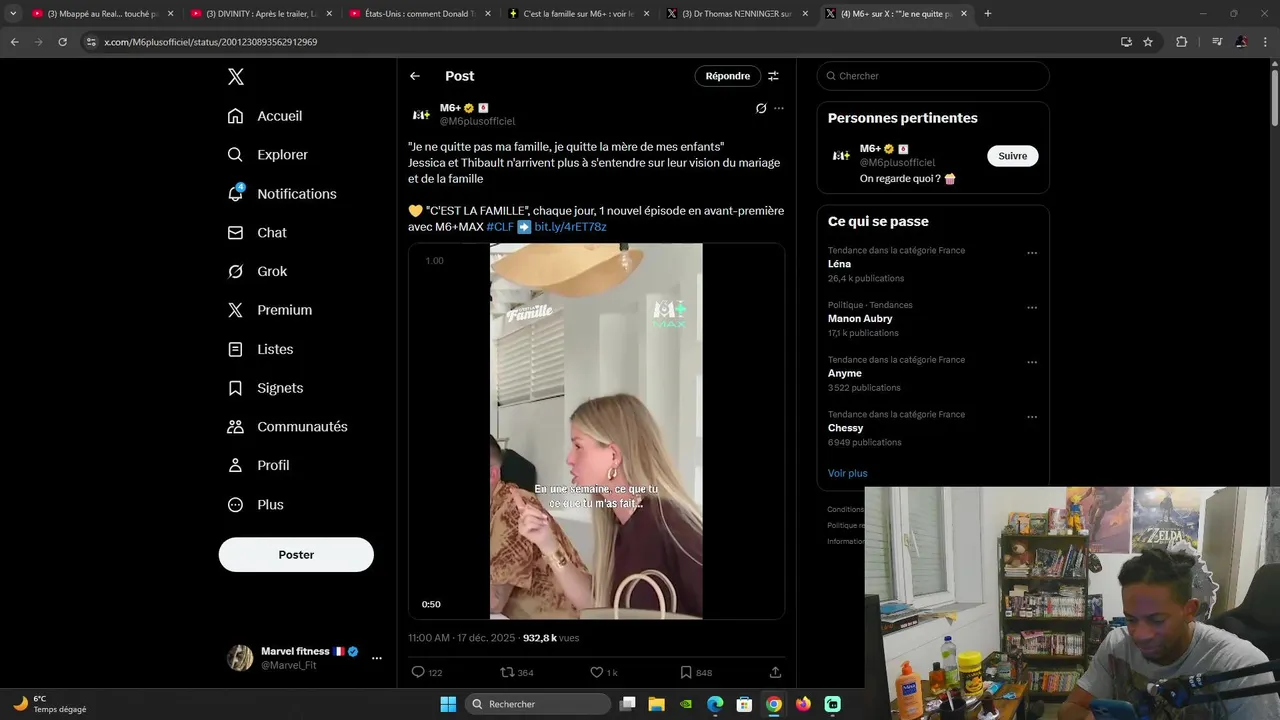Open Firefox from the taskbar
Viewport: 1280px width, 720px height.
[x=803, y=704]
